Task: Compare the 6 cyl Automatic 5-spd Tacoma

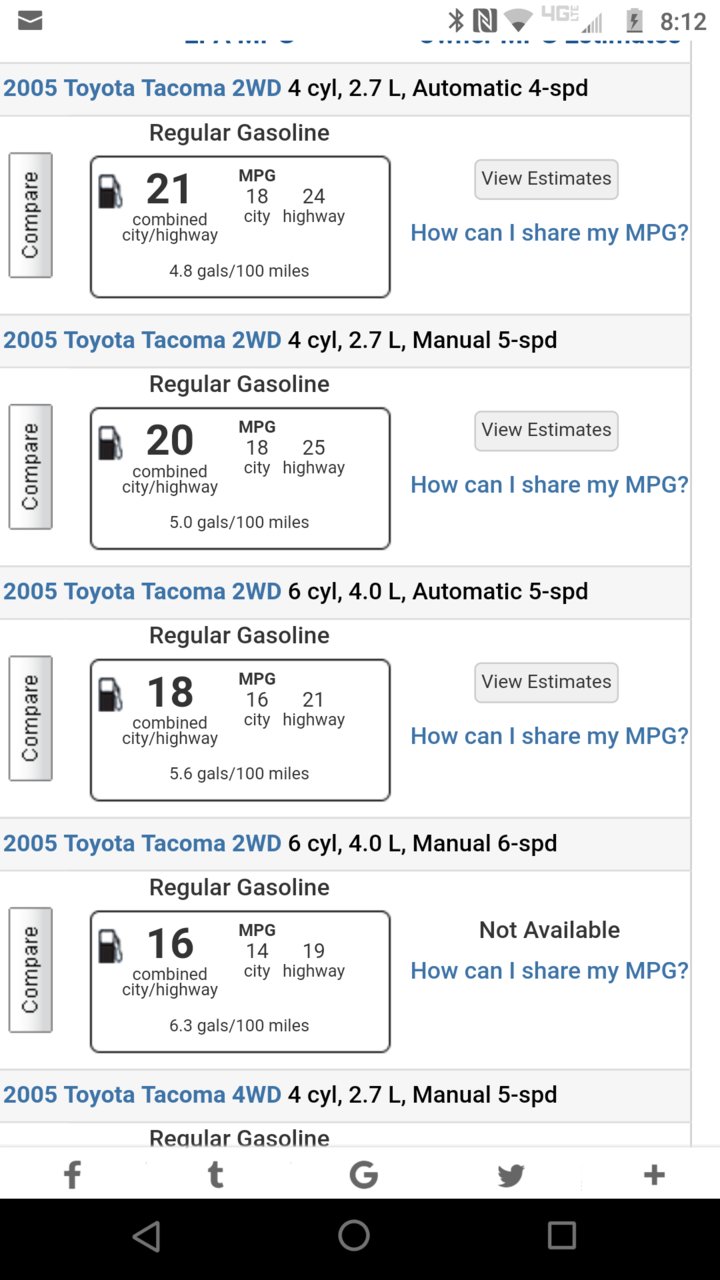Action: [30, 718]
